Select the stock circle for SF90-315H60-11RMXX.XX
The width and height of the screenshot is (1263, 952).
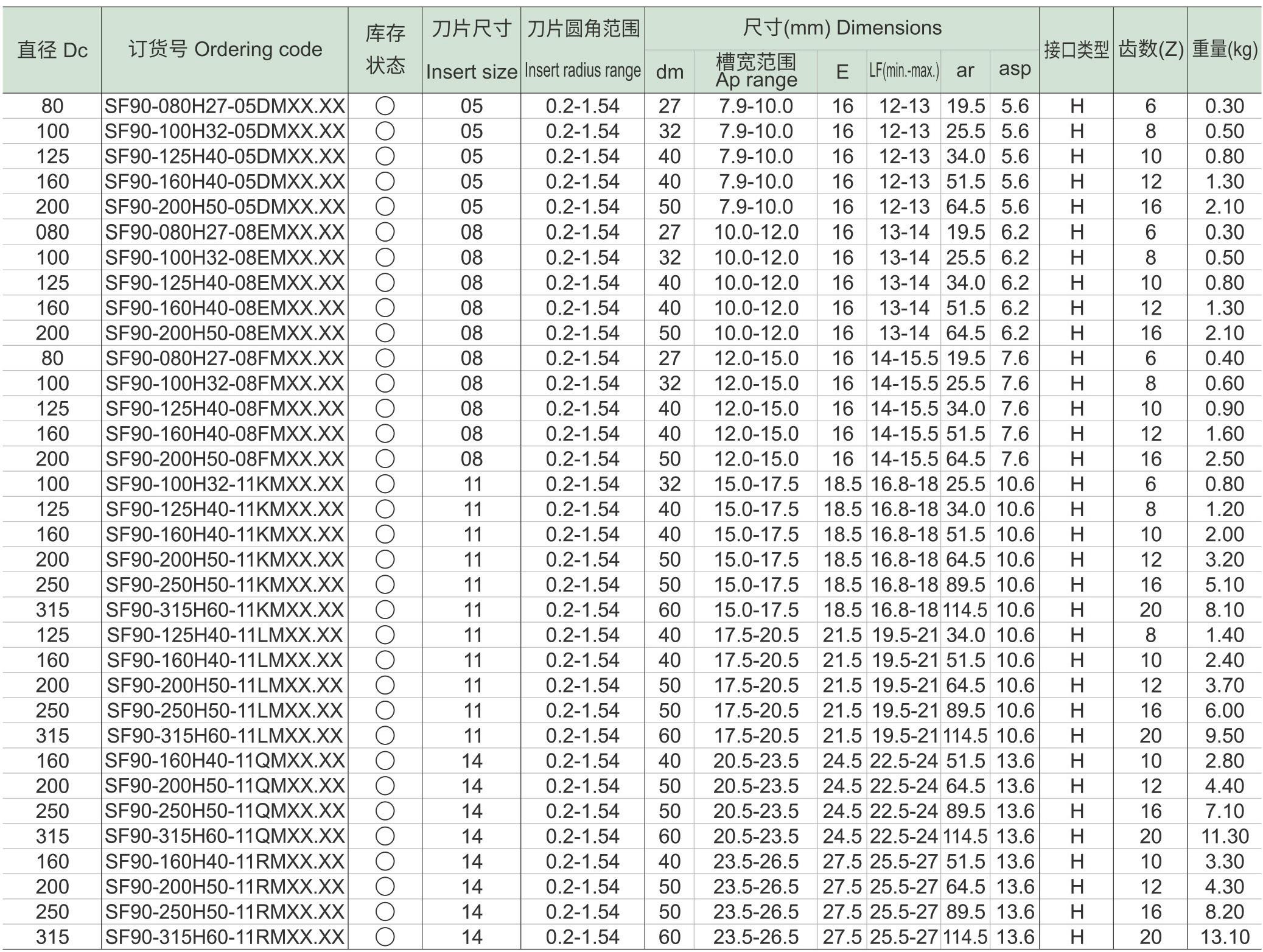pos(385,937)
